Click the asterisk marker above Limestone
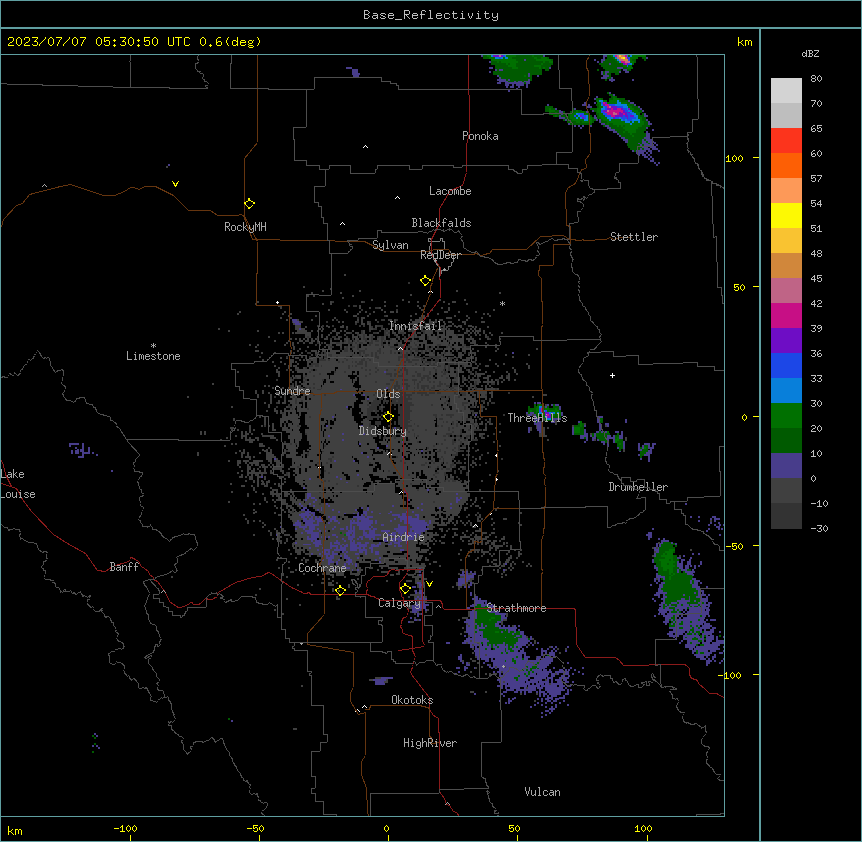The image size is (862, 842). [153, 346]
